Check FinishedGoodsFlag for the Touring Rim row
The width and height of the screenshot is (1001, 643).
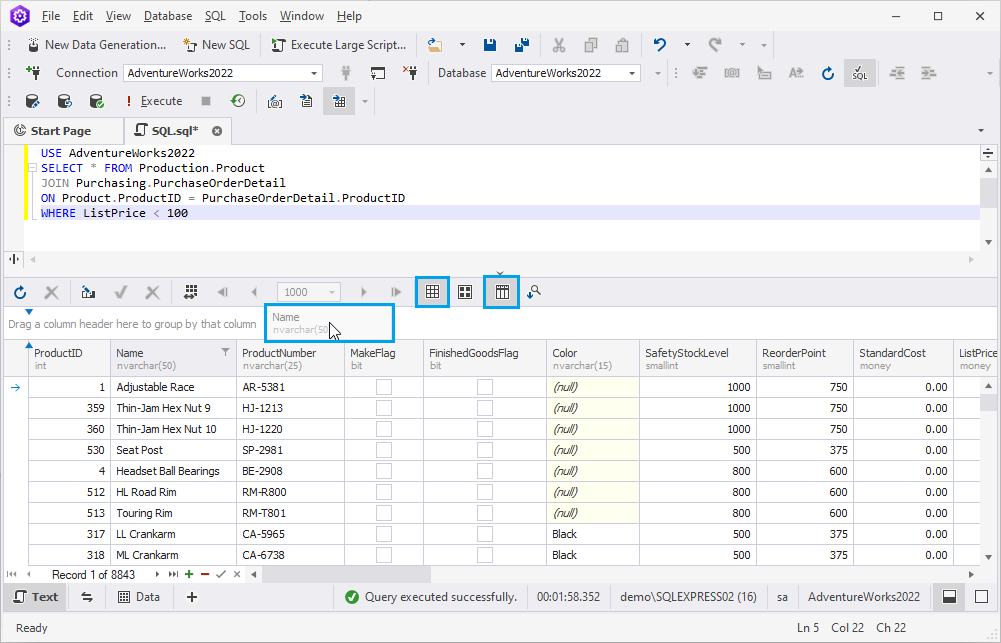click(485, 513)
